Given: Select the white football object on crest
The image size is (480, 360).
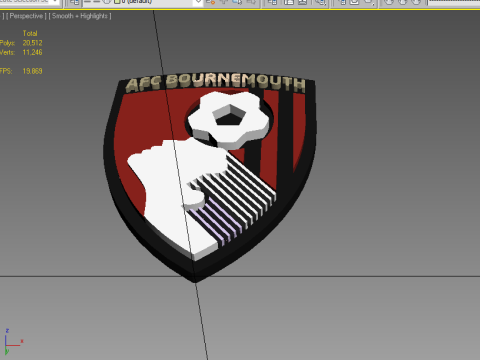Looking at the screenshot, I should [229, 119].
